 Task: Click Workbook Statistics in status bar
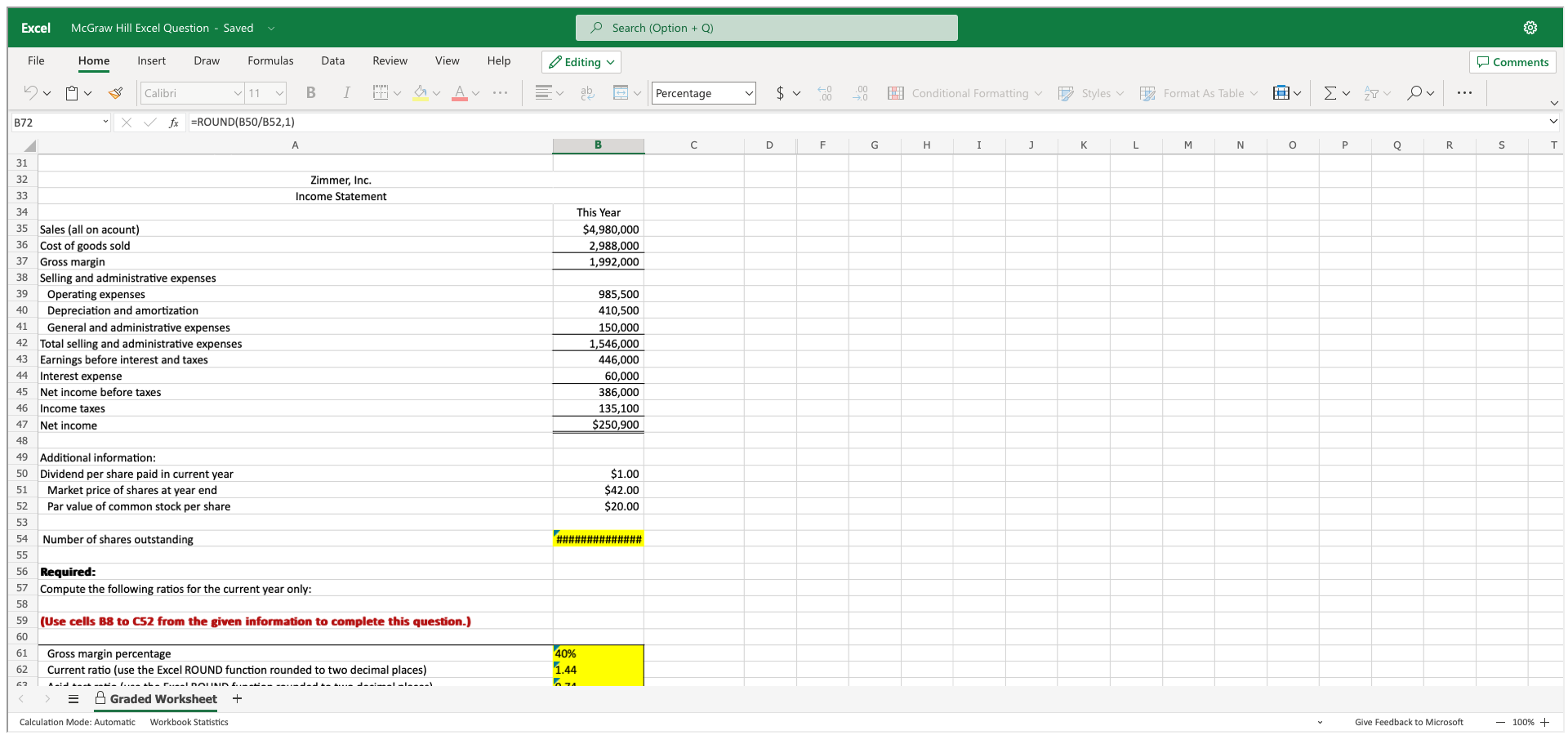pos(189,723)
